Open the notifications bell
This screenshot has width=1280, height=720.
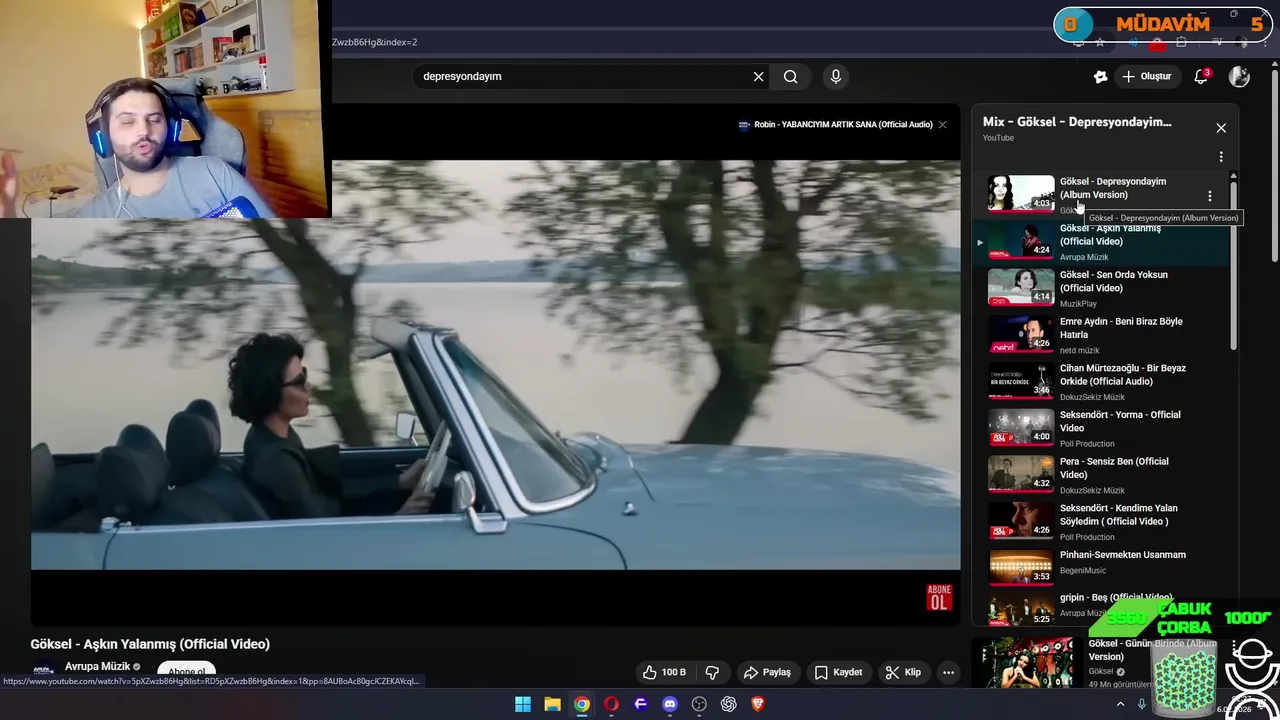coord(1202,76)
